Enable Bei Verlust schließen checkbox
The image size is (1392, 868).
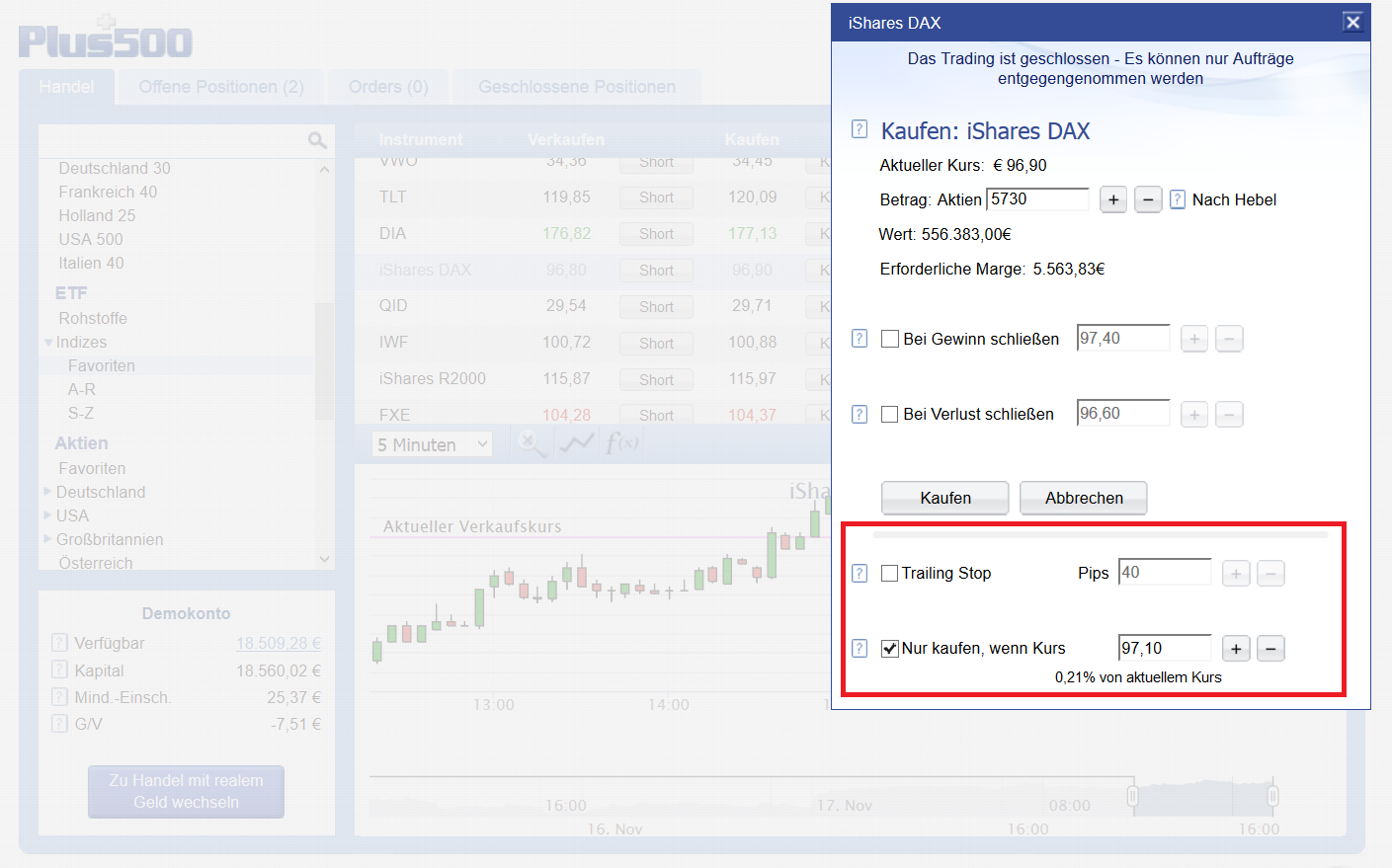(890, 414)
